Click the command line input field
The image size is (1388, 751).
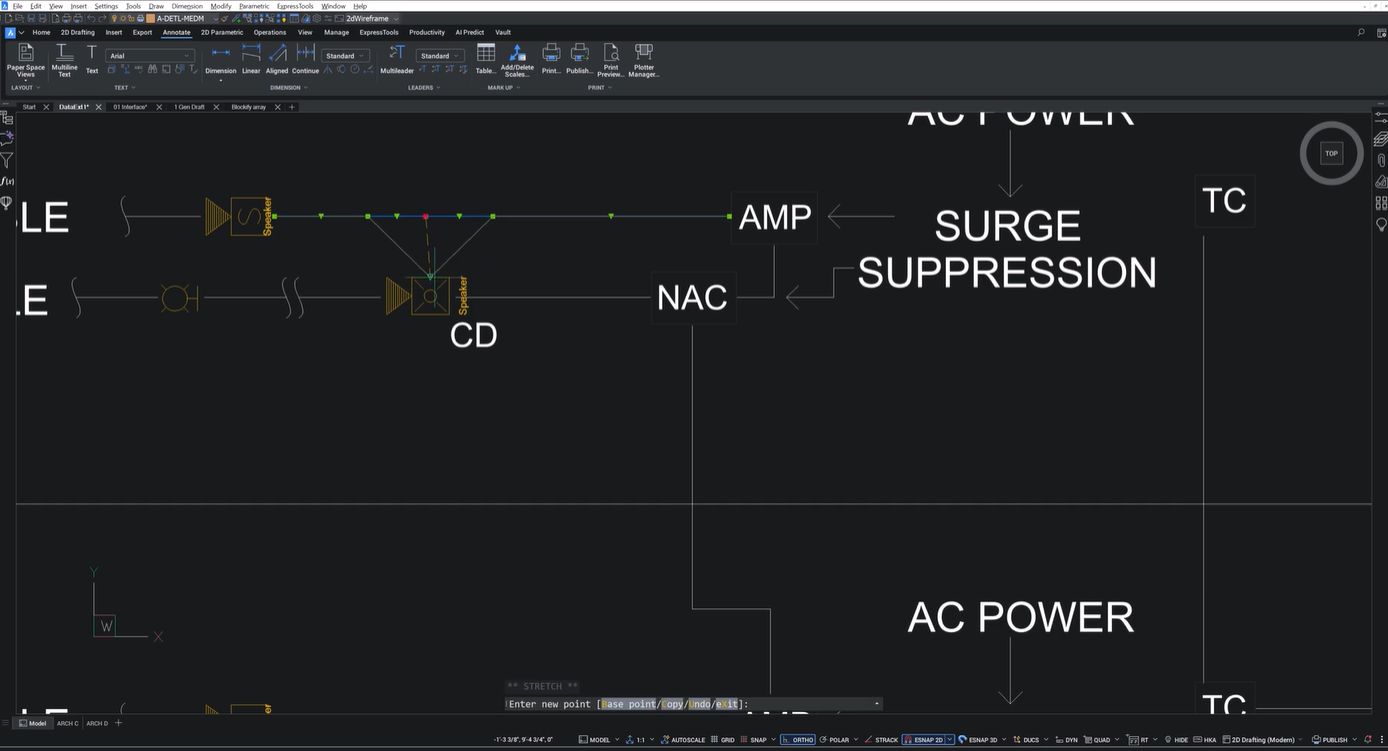coord(810,704)
